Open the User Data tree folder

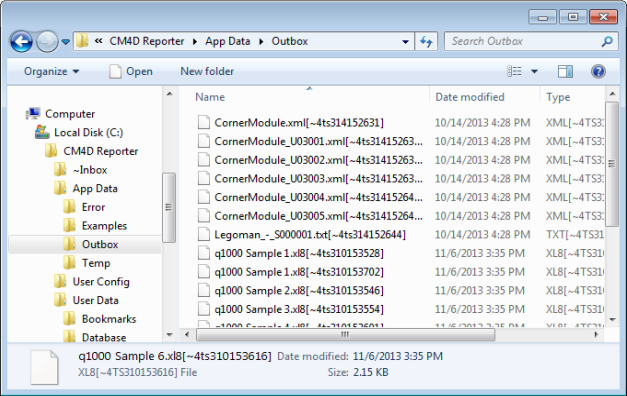[x=95, y=300]
